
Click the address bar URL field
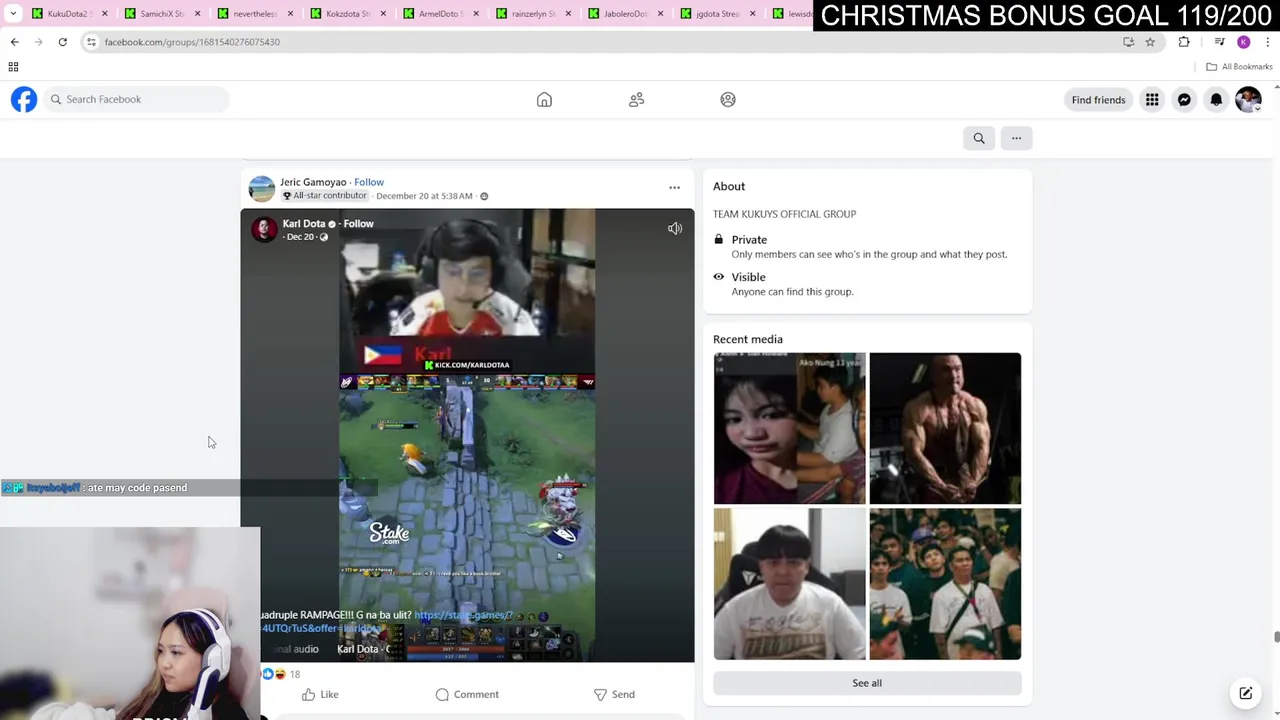coord(600,42)
